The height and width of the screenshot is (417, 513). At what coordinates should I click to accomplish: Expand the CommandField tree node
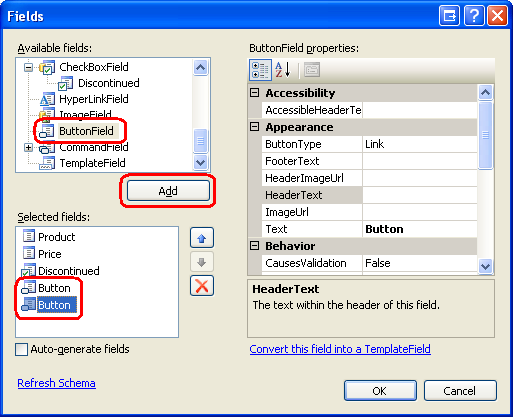(29, 147)
